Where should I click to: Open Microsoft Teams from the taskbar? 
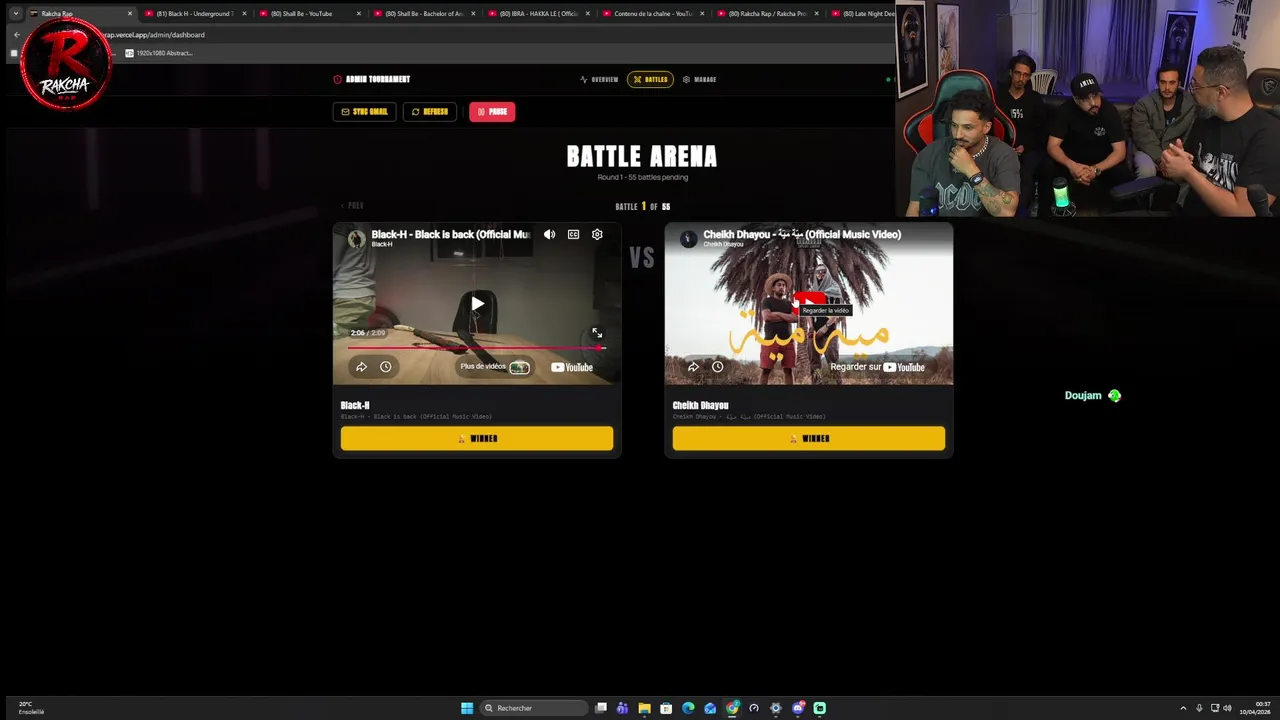pyautogui.click(x=622, y=708)
